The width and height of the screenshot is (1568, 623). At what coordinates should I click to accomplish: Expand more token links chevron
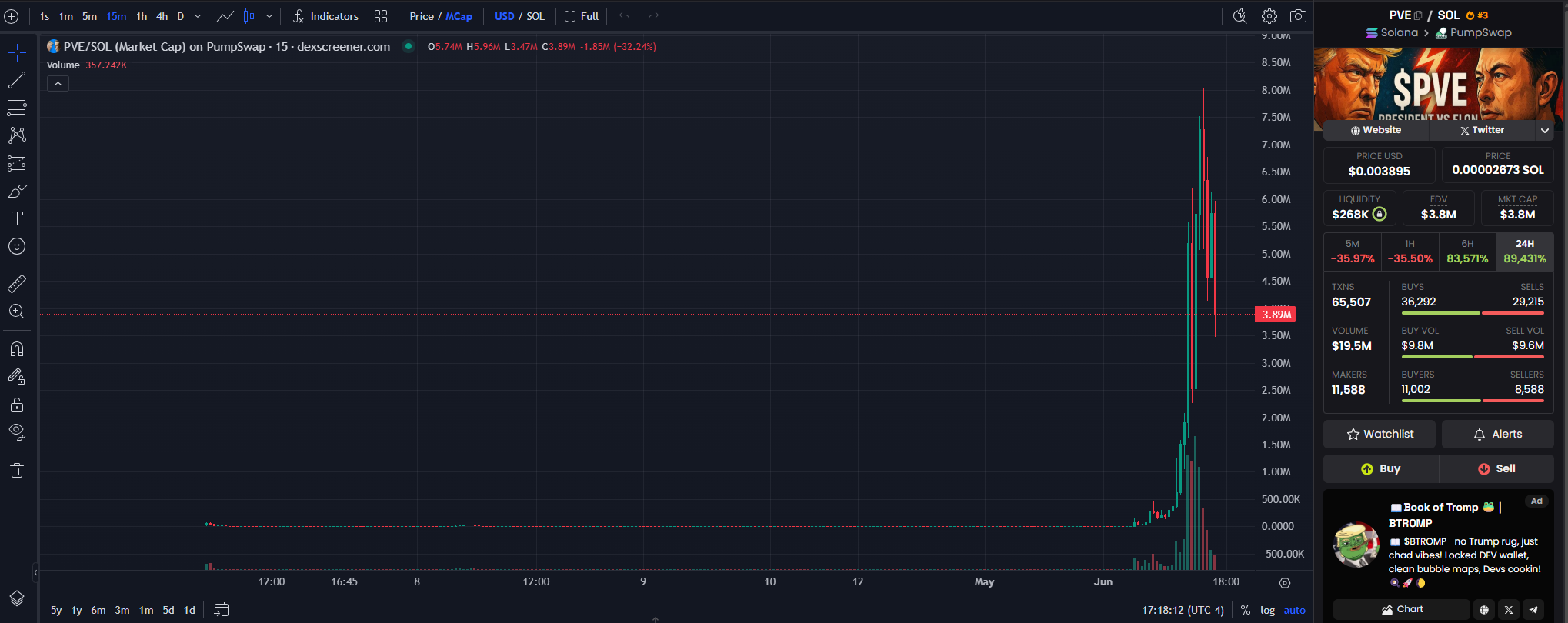tap(1544, 130)
